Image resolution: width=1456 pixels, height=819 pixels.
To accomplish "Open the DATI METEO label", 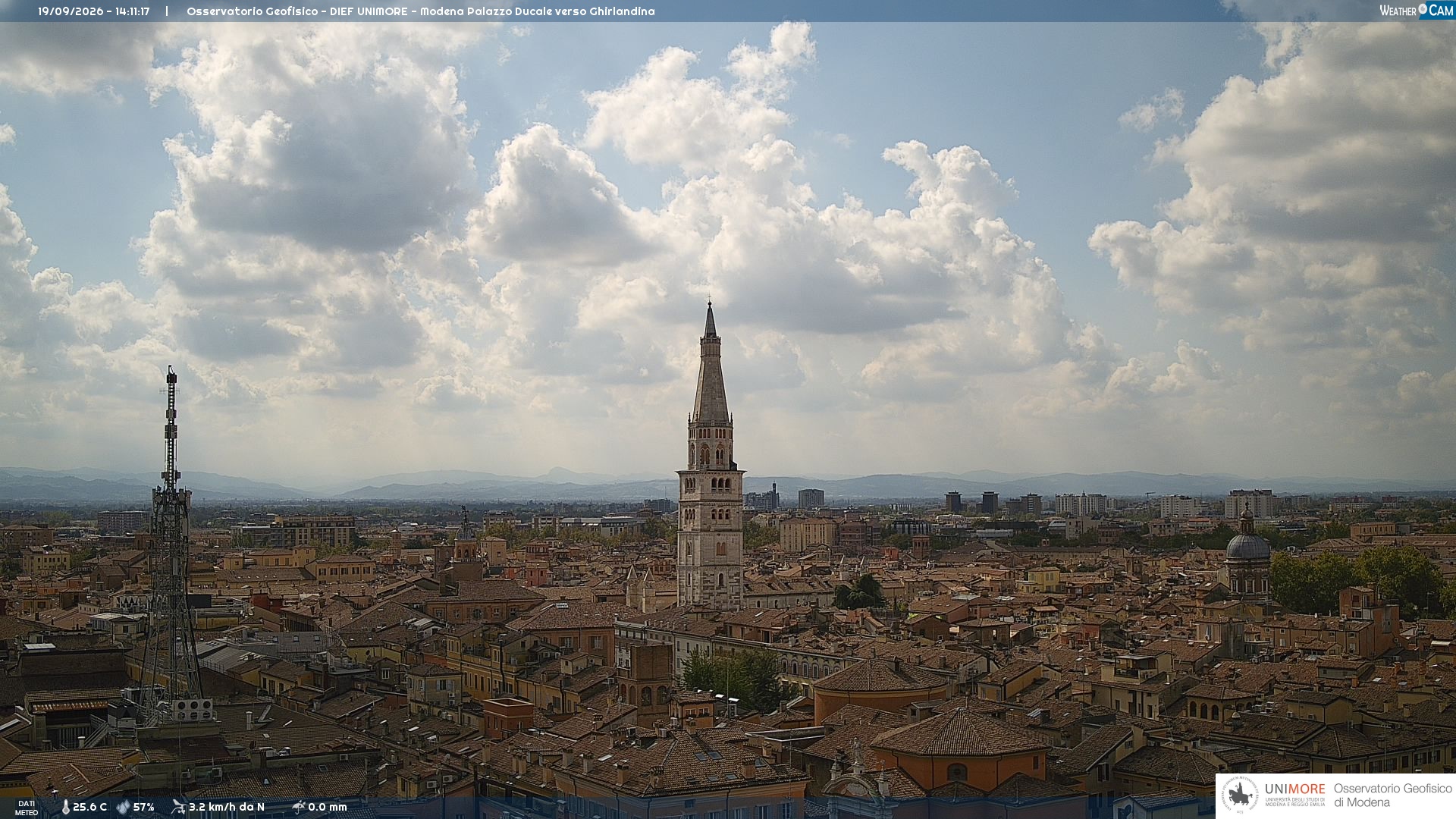I will [x=27, y=808].
